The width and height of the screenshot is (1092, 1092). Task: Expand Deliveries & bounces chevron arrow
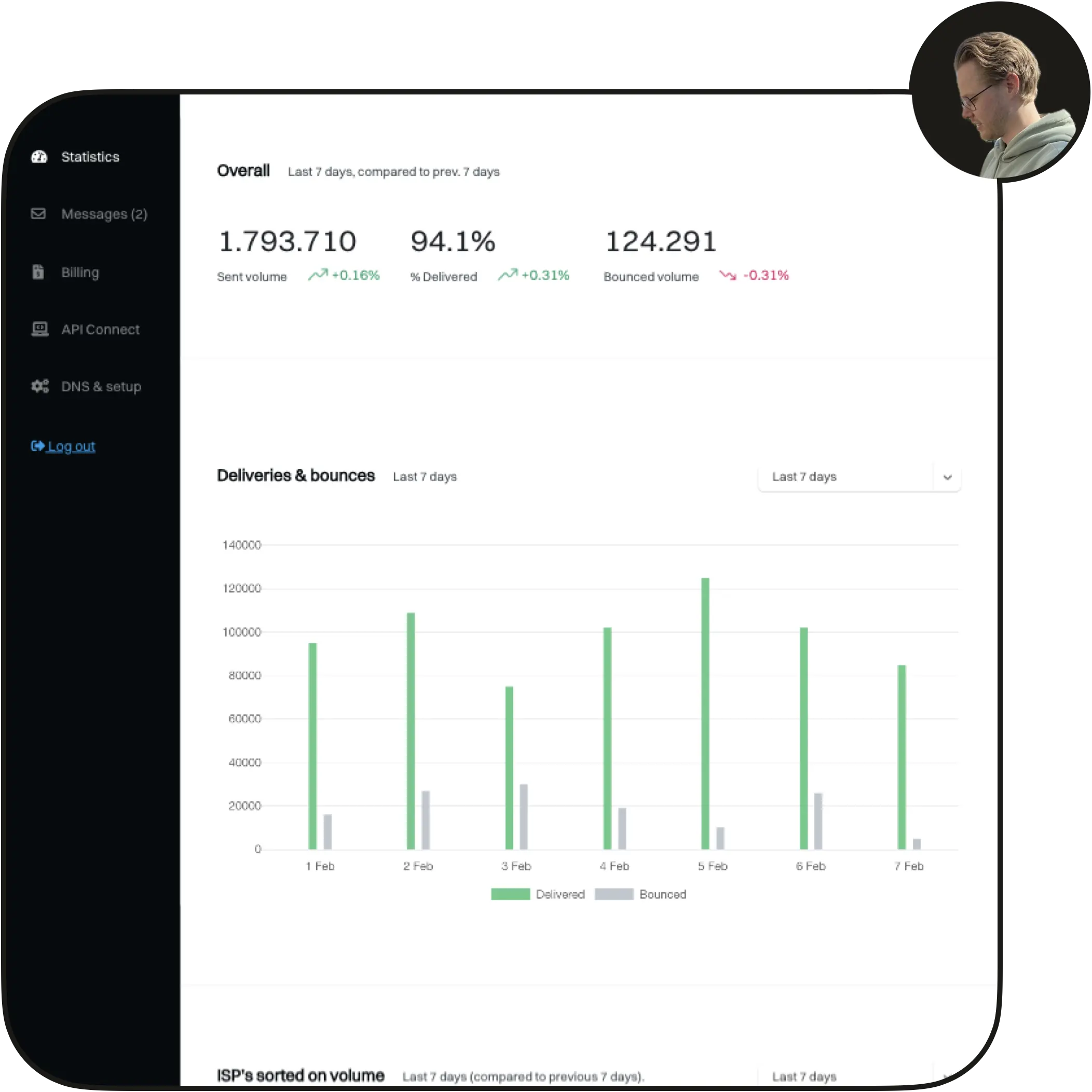coord(947,477)
